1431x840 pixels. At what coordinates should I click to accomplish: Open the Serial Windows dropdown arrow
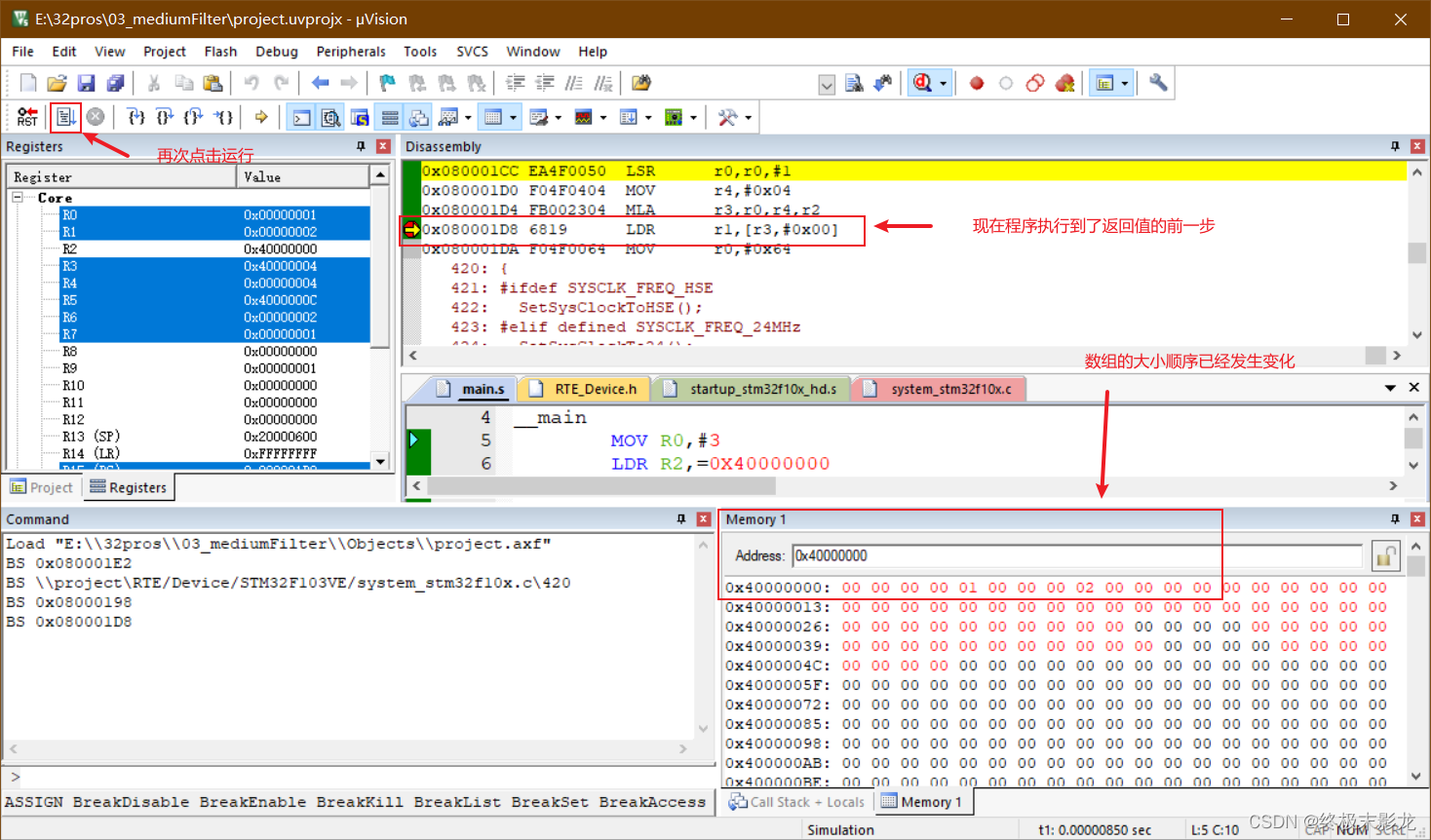(559, 118)
